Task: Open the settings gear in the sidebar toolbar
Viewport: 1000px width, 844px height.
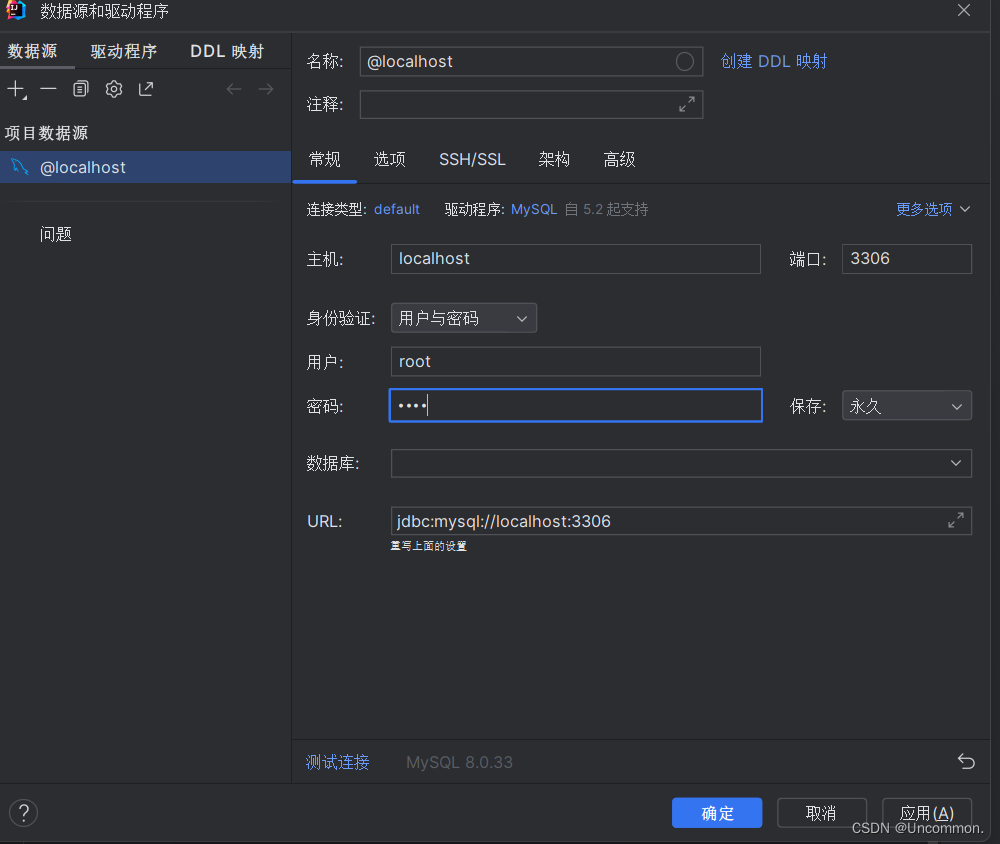Action: point(113,88)
